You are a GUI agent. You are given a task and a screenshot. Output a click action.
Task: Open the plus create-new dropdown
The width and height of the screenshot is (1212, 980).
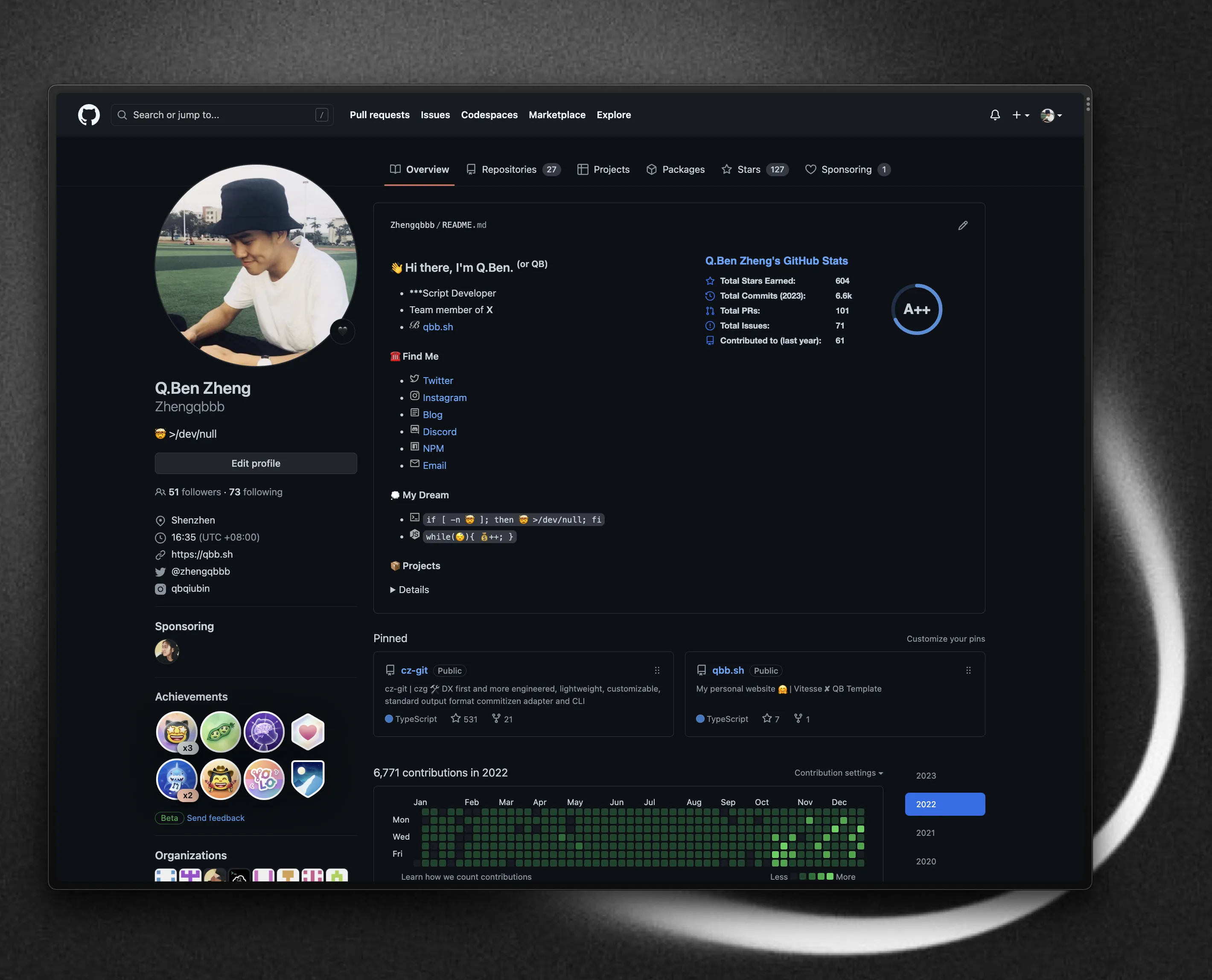[1021, 115]
